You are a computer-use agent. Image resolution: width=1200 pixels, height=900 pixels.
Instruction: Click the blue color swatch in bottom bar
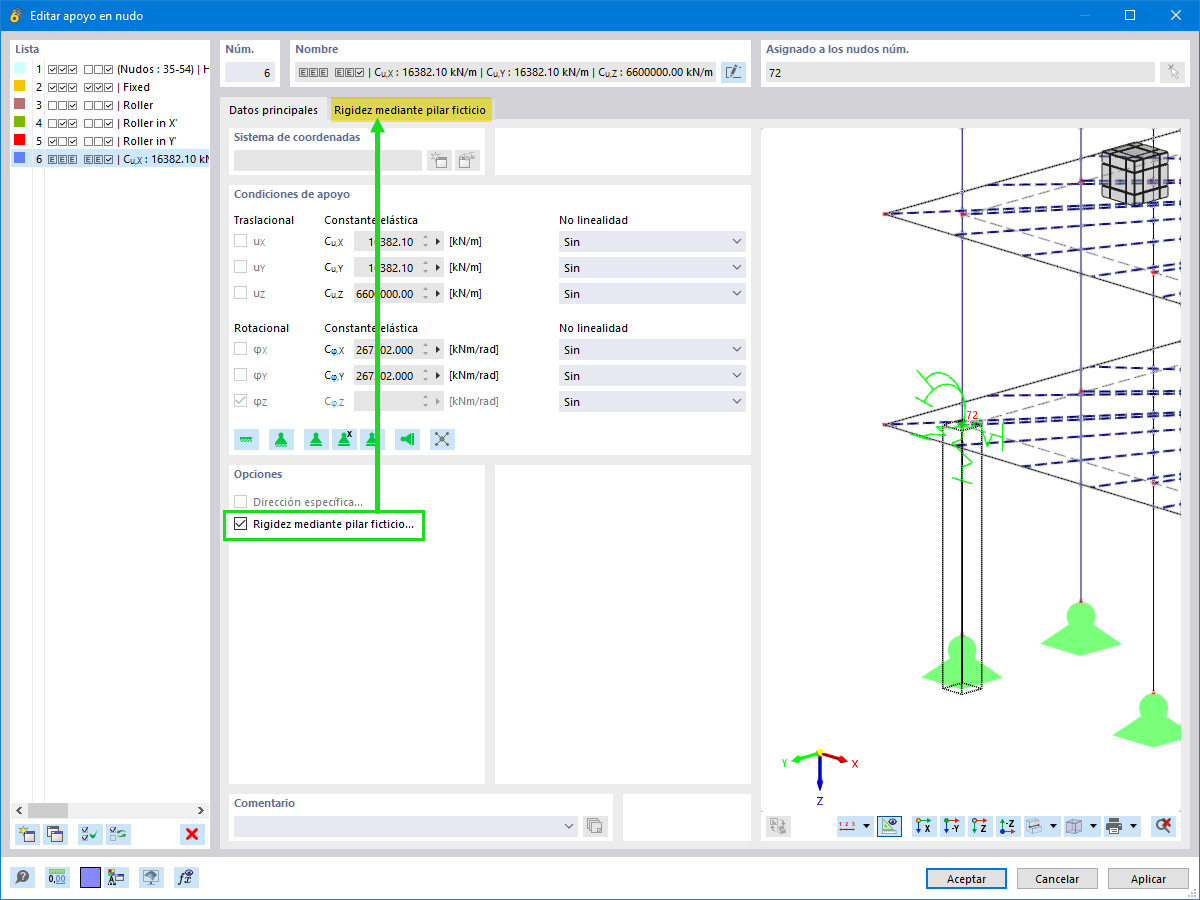(90, 878)
